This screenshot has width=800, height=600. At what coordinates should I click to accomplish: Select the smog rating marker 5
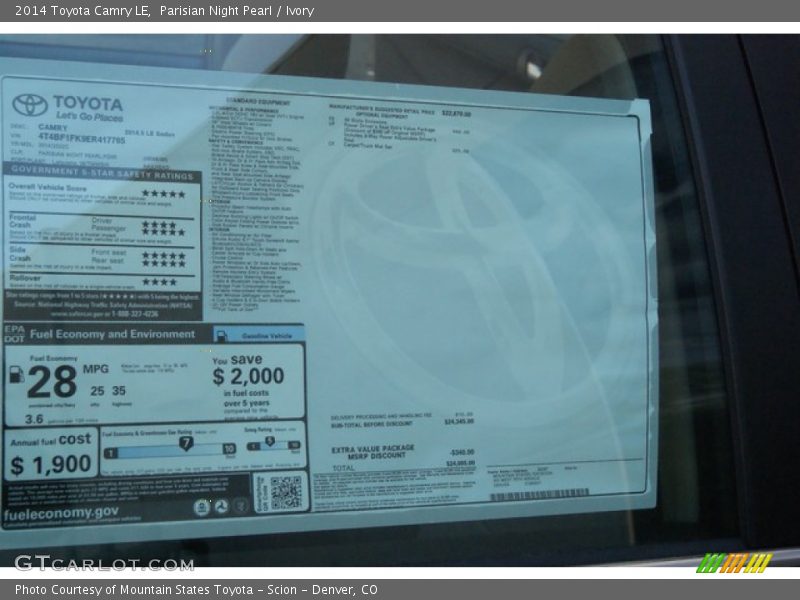coord(270,441)
